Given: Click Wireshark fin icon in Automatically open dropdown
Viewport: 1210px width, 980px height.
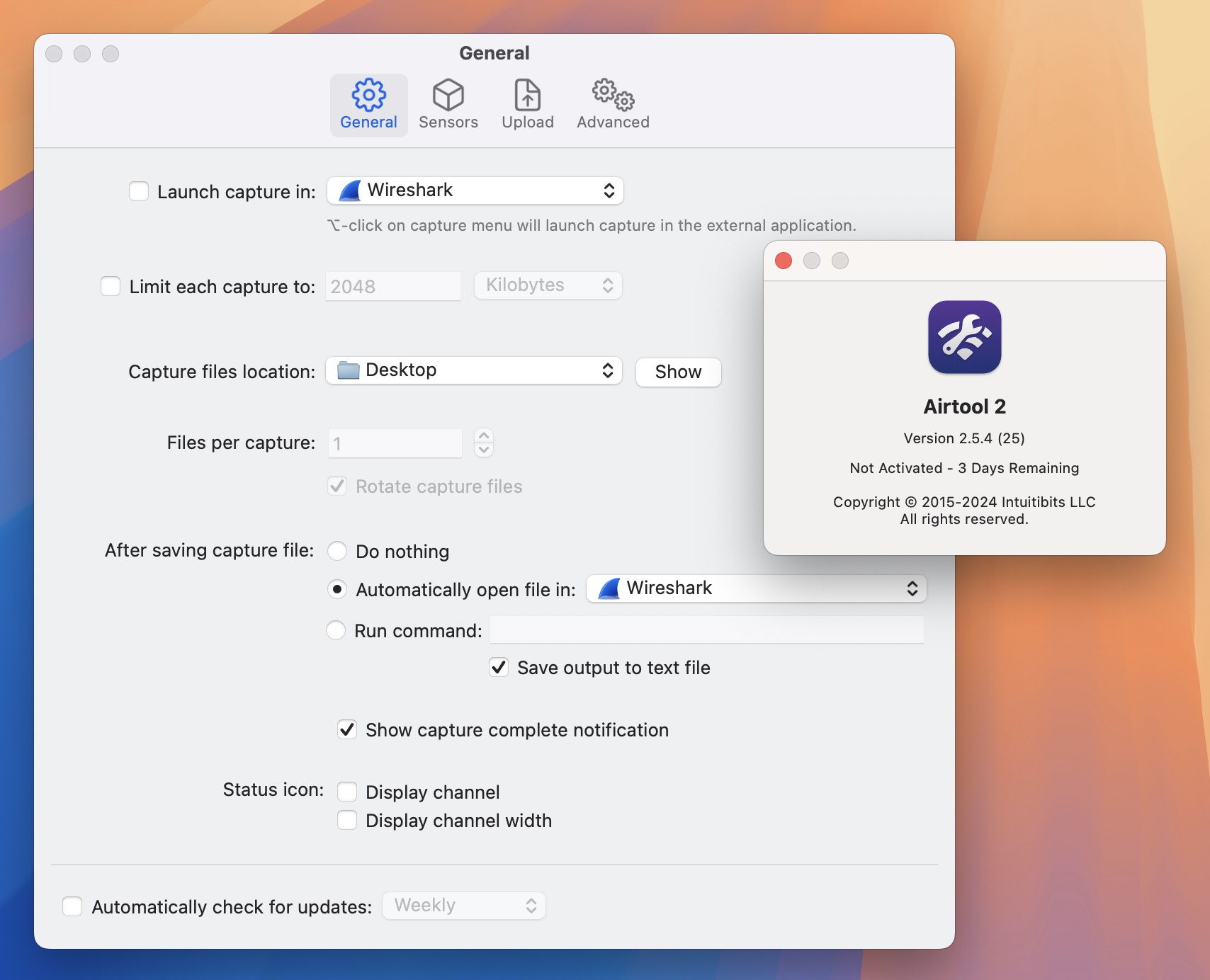Looking at the screenshot, I should (609, 588).
